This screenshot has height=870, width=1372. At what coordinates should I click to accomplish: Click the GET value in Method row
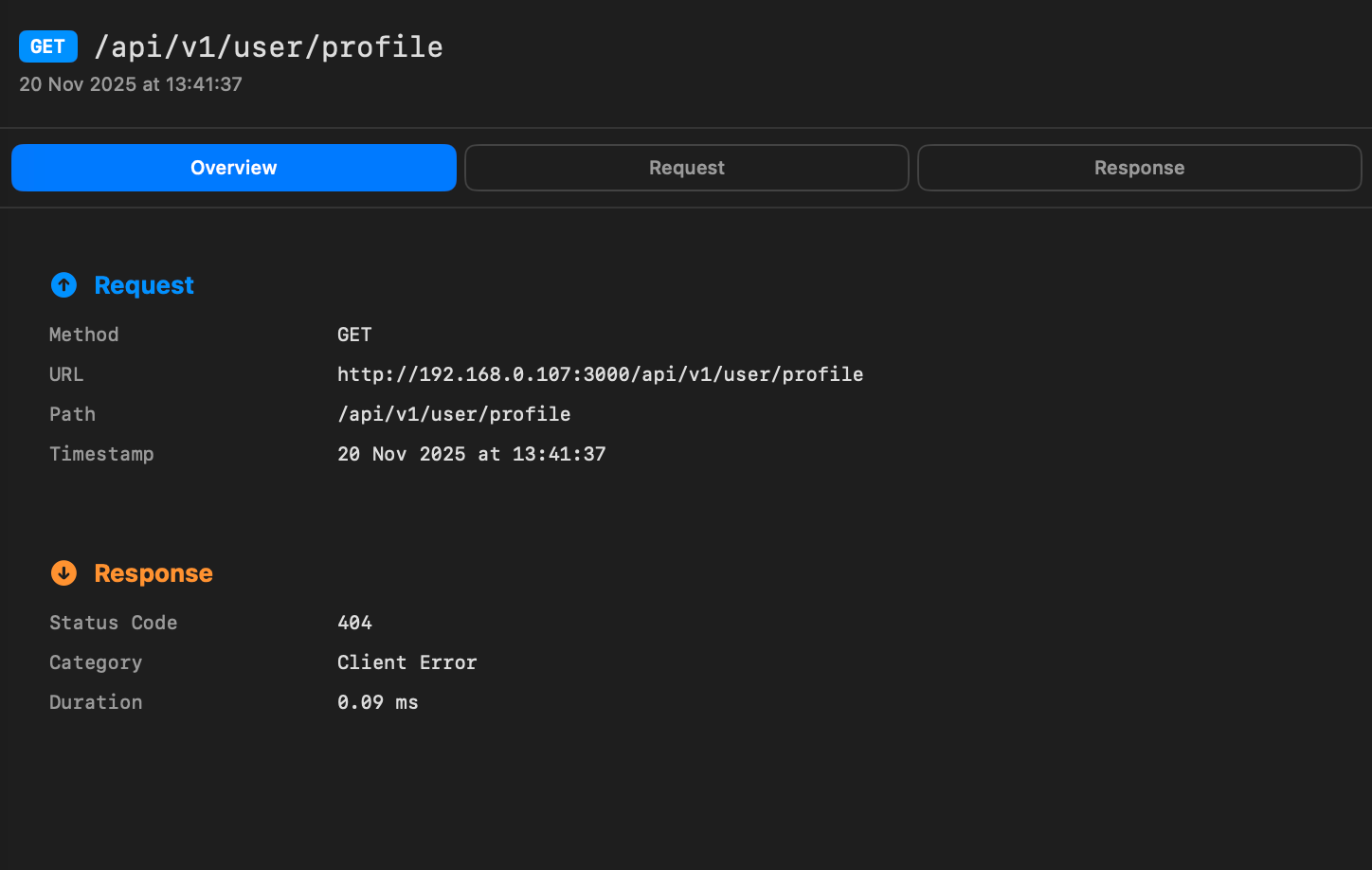[354, 335]
